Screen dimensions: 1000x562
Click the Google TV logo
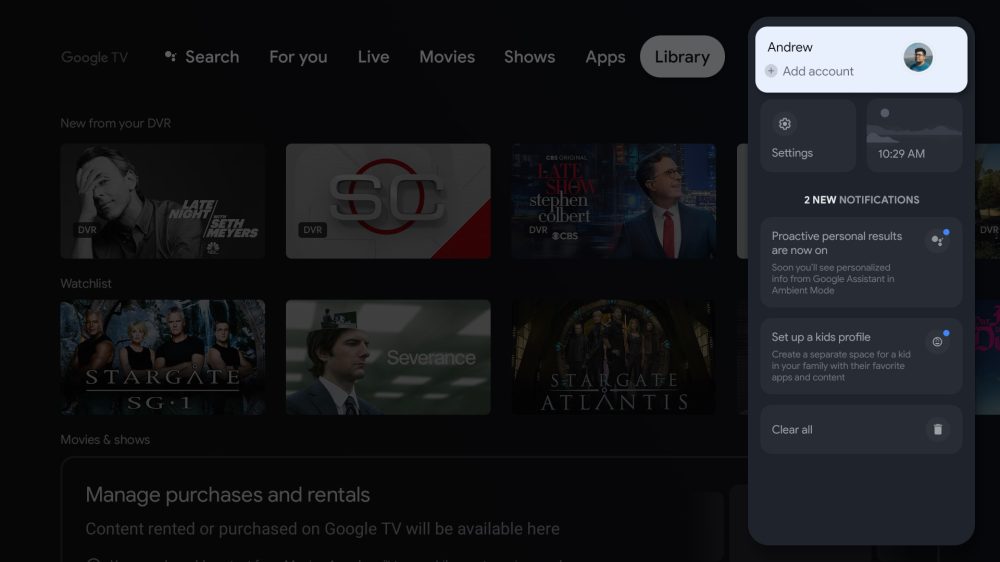click(94, 57)
